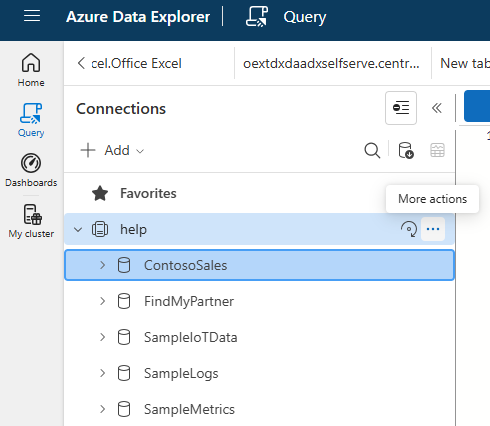
Task: Switch to the New tab query tab
Action: [x=465, y=63]
